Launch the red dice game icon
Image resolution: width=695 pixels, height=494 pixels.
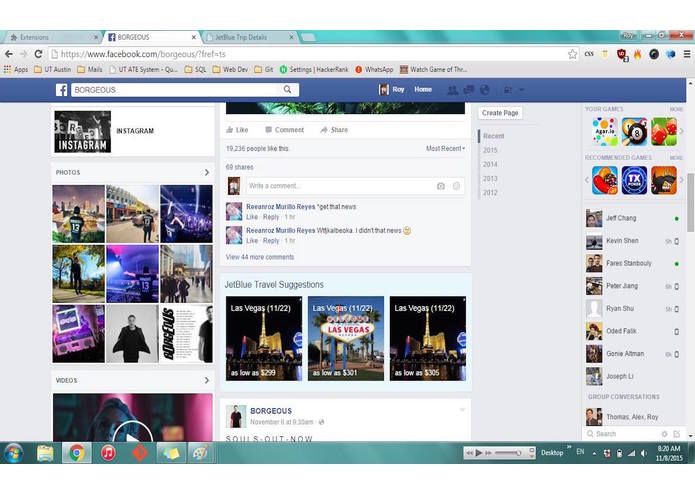[x=664, y=132]
